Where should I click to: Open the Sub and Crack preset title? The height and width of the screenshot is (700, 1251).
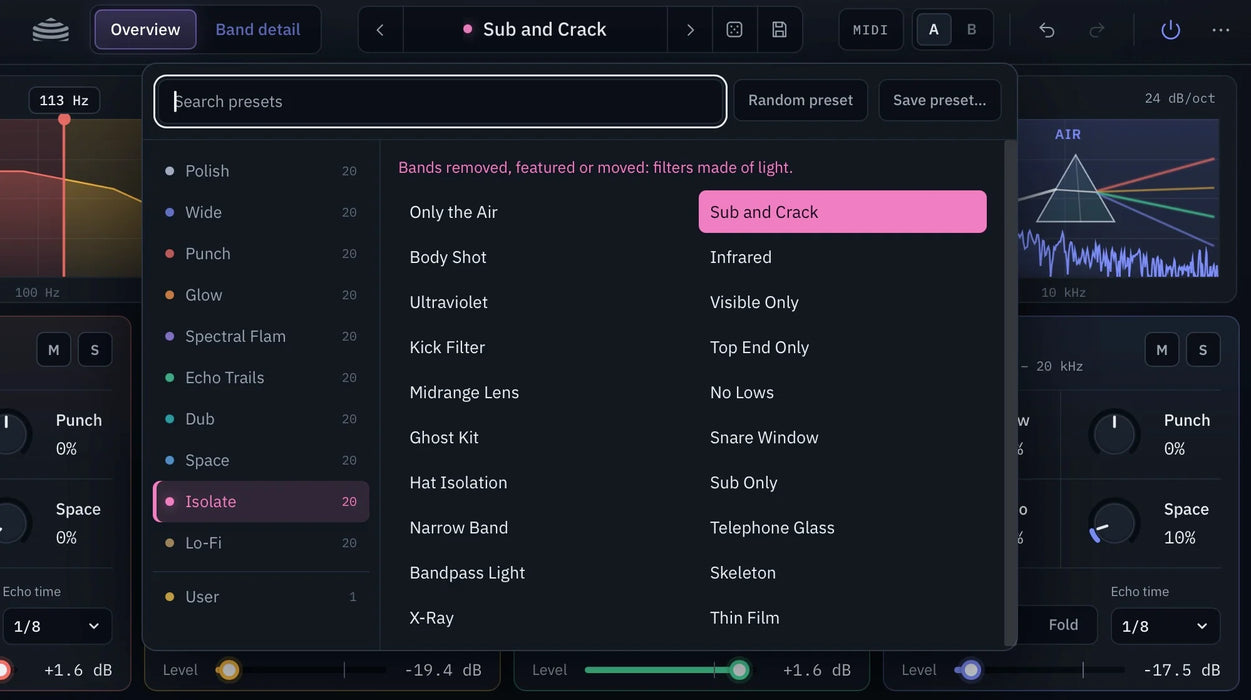(x=535, y=30)
